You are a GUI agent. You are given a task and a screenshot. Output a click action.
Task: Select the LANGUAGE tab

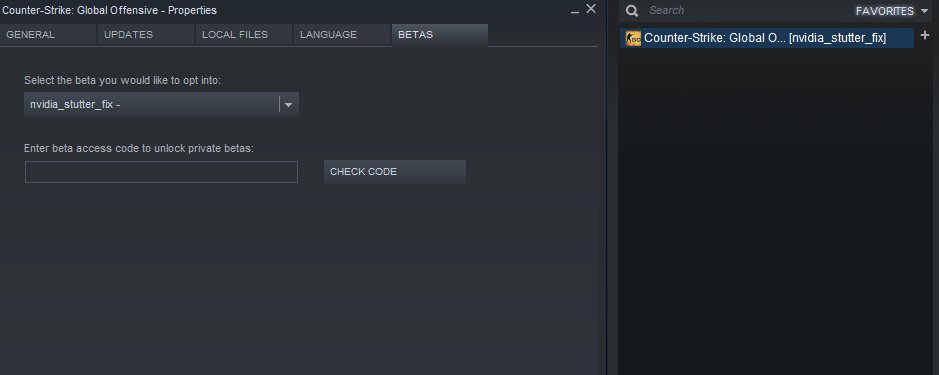341,35
